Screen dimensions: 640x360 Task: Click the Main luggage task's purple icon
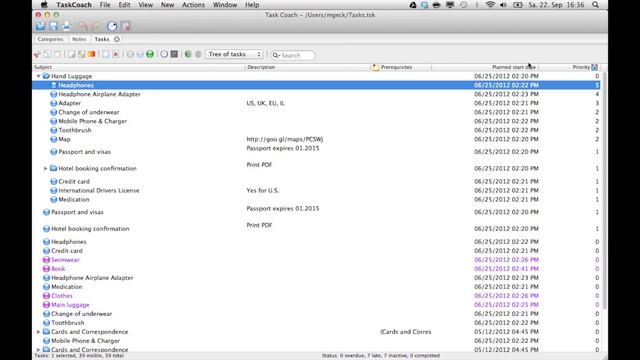46,304
